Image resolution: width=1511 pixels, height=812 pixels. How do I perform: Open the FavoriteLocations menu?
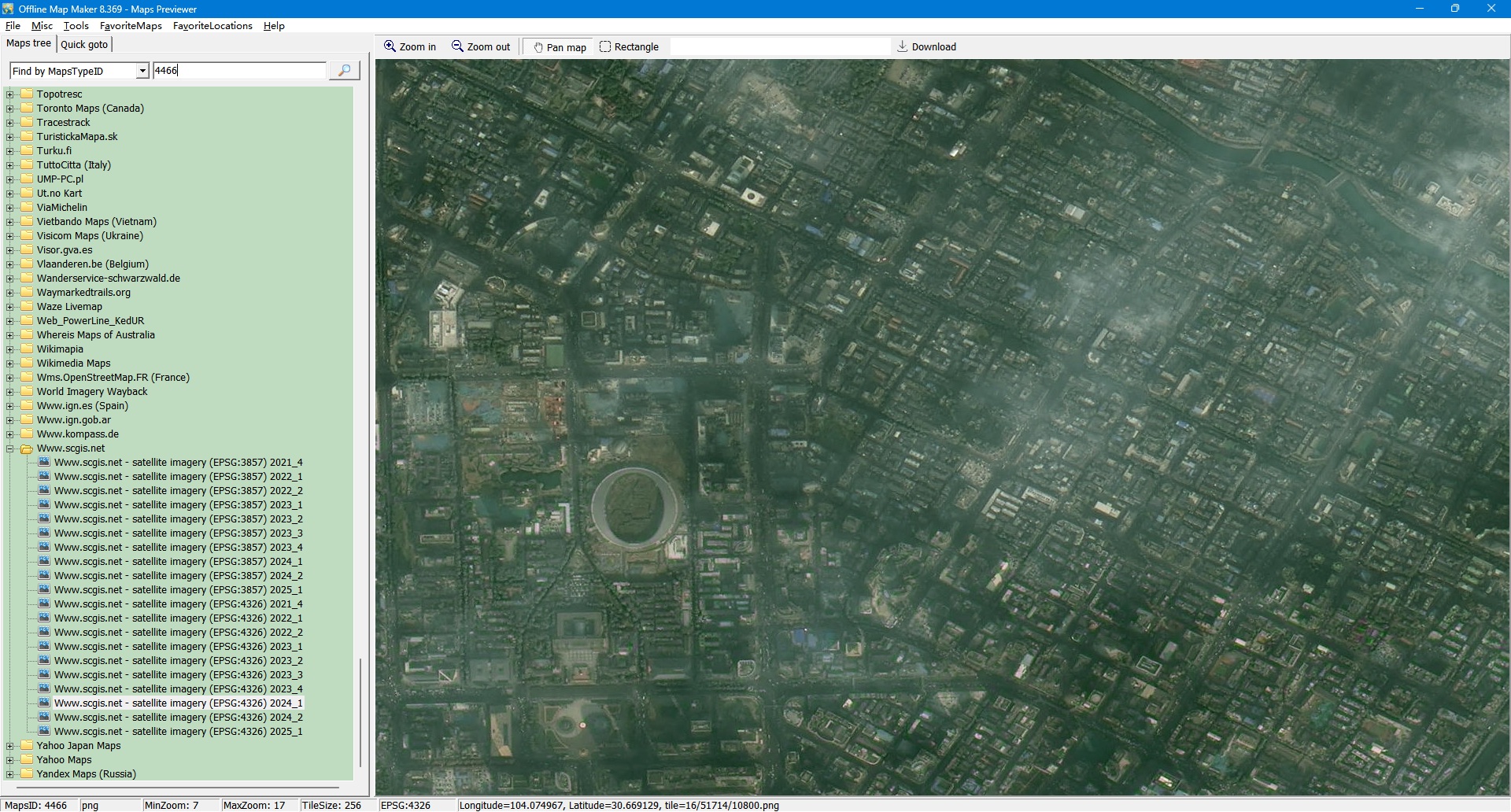pyautogui.click(x=212, y=26)
